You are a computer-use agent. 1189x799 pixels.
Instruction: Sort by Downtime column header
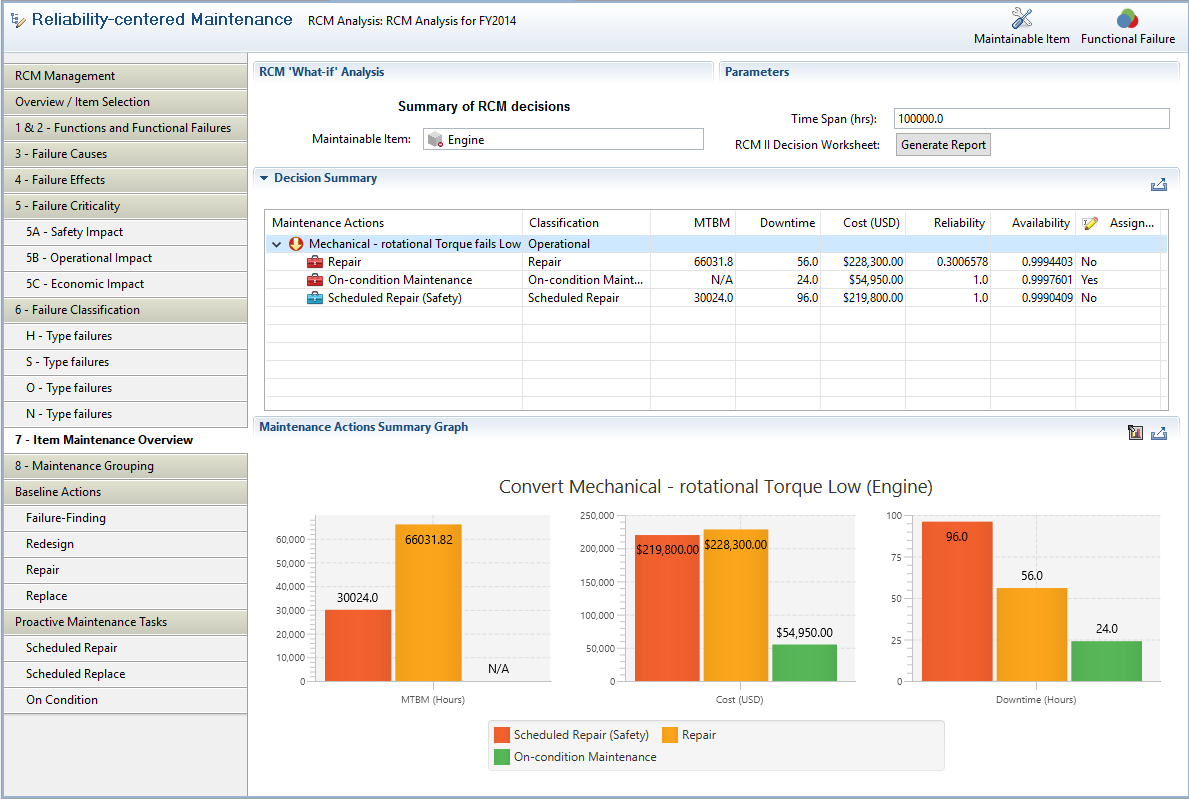(x=777, y=223)
